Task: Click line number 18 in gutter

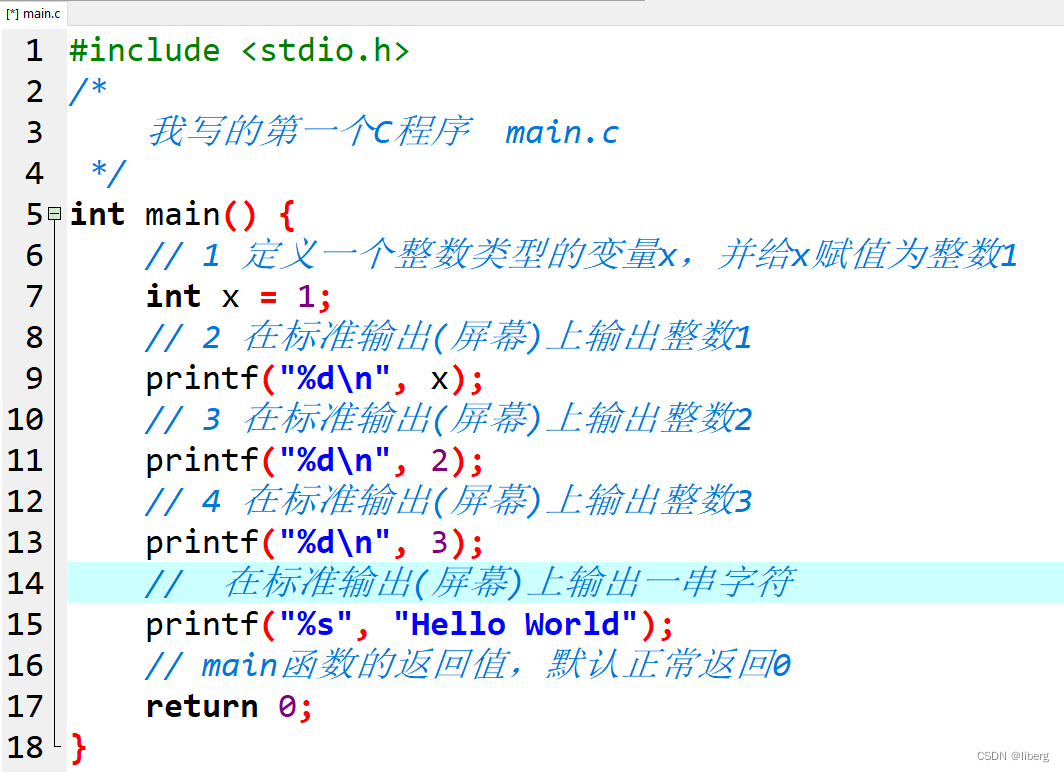Action: click(25, 748)
